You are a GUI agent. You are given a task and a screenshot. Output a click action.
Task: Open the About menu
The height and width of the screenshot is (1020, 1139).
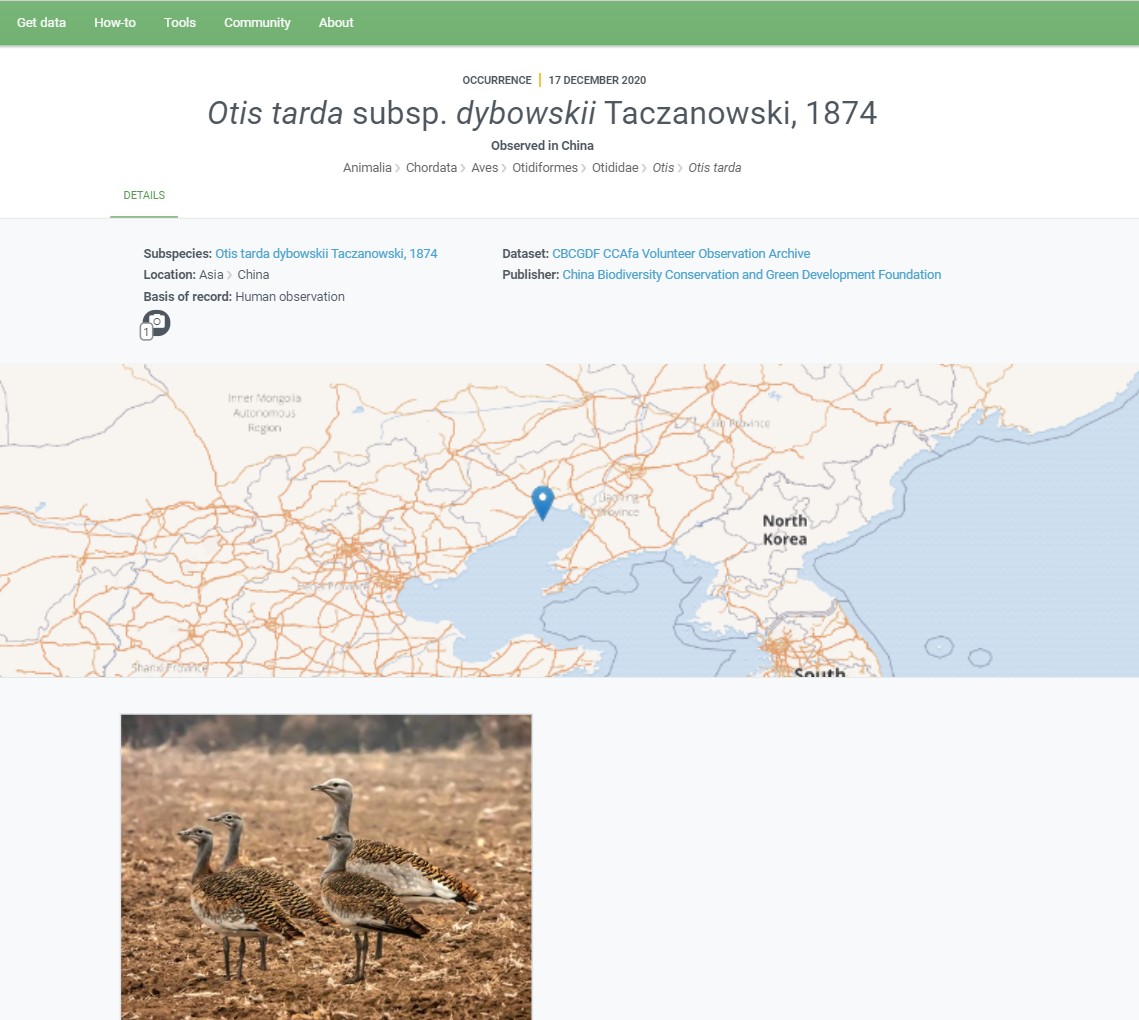point(336,23)
